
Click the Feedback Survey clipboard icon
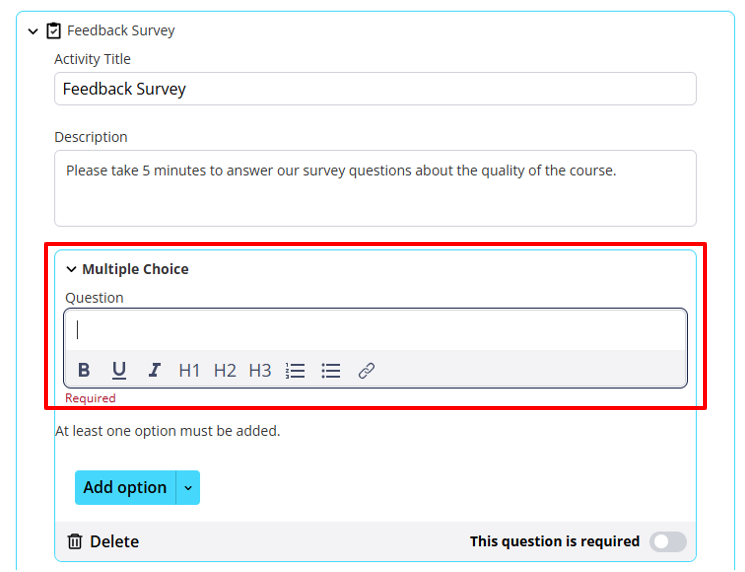click(x=54, y=31)
